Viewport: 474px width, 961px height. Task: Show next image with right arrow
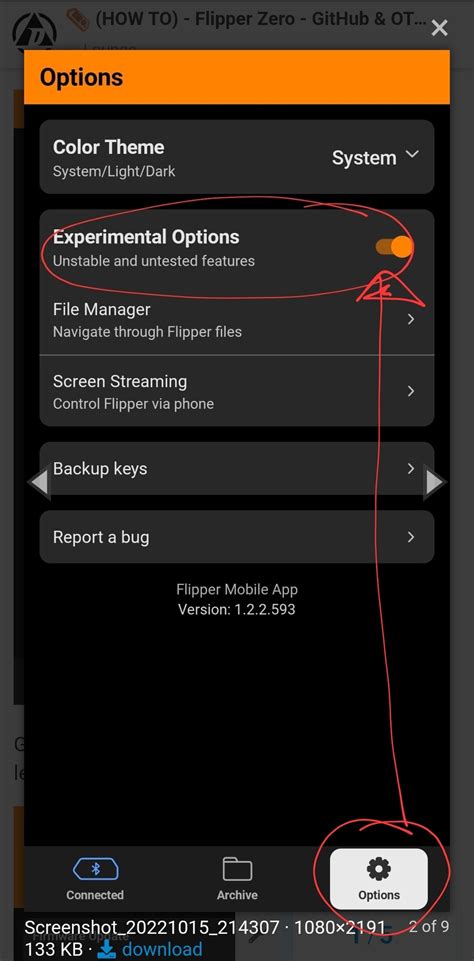434,482
